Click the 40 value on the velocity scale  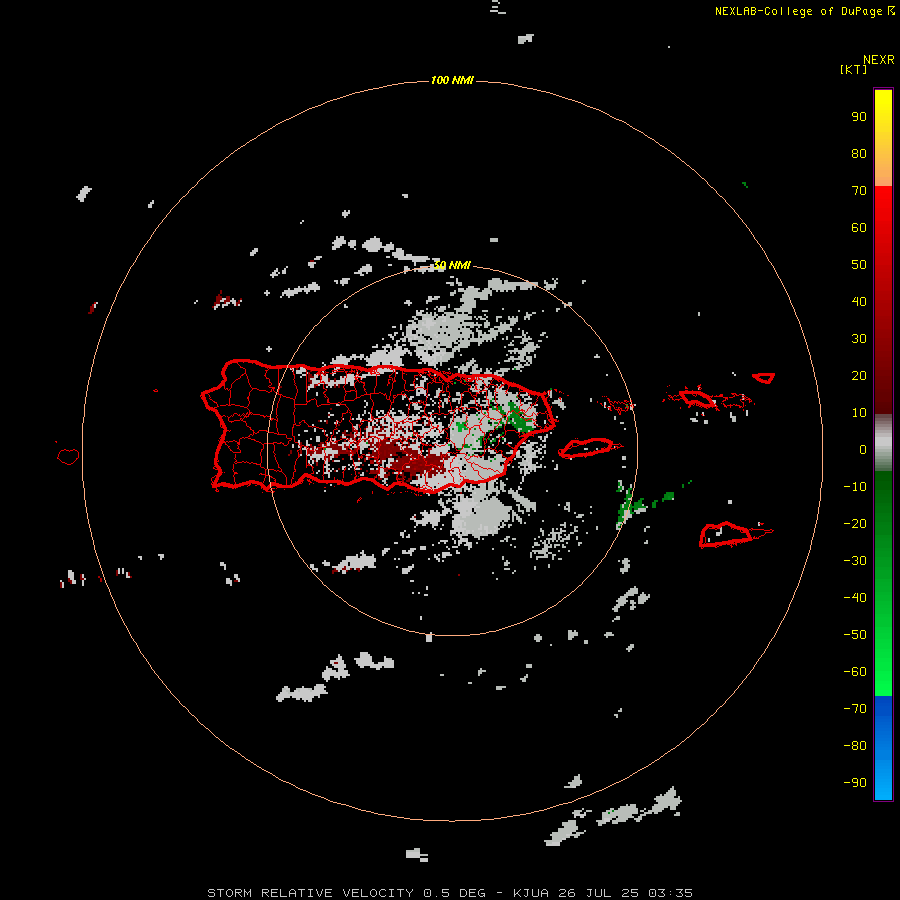coord(859,302)
